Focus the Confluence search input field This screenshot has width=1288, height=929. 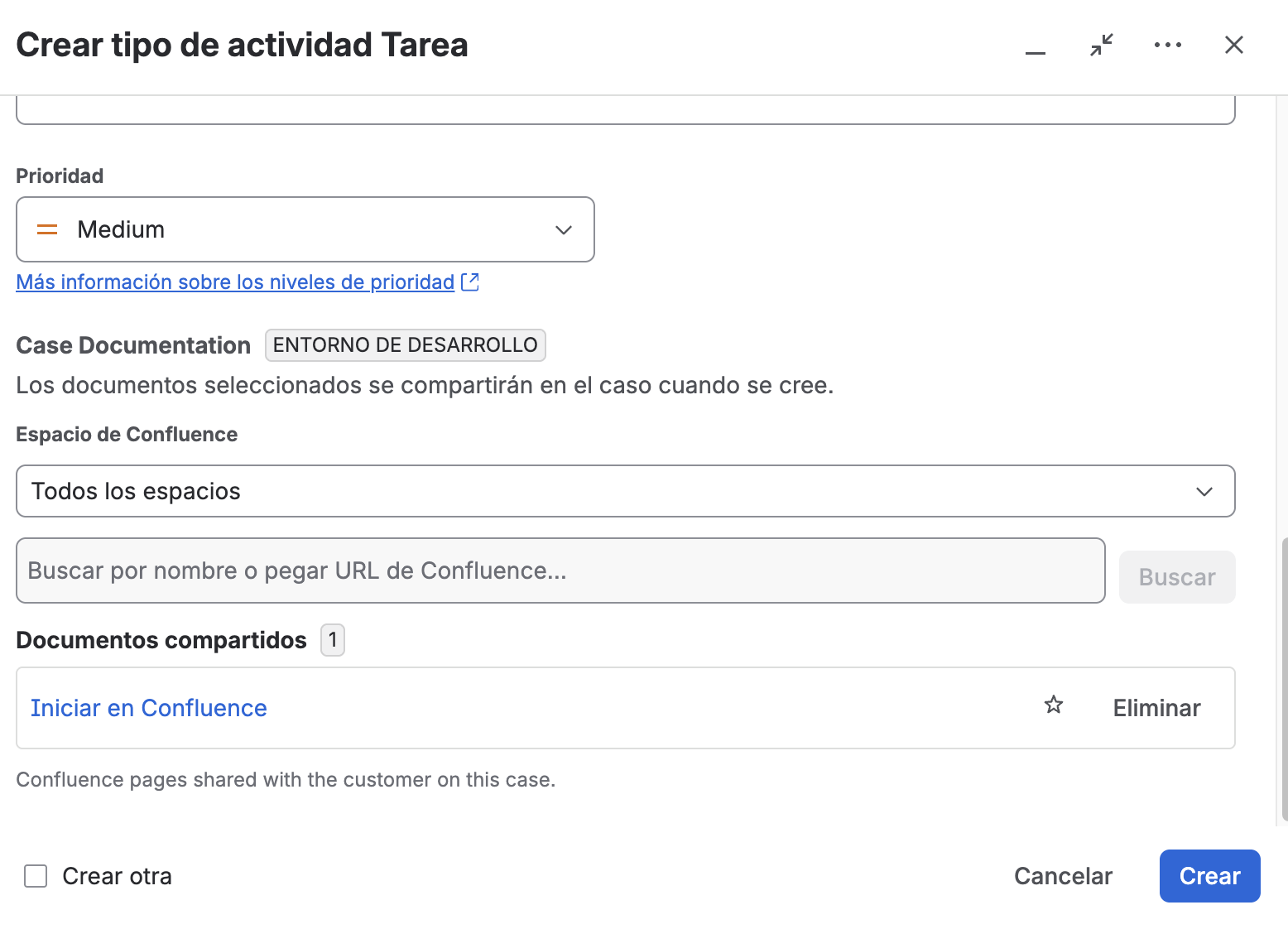click(x=560, y=570)
